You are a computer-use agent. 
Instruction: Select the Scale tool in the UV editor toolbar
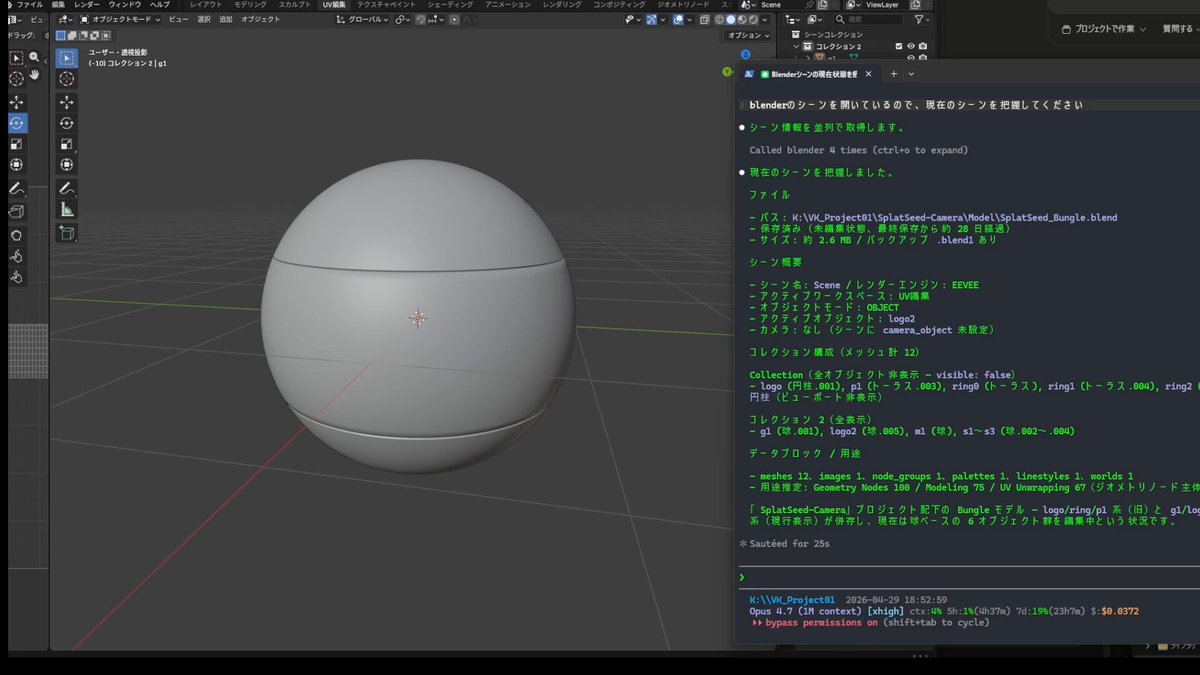click(17, 145)
